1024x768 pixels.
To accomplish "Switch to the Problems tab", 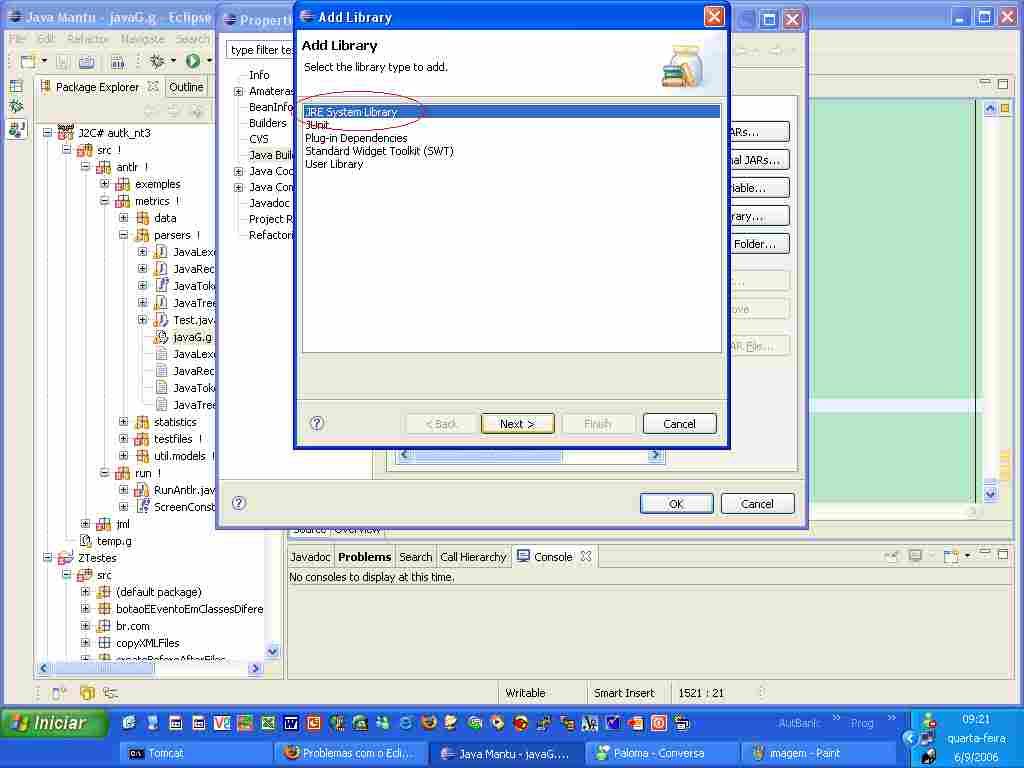I will (364, 557).
